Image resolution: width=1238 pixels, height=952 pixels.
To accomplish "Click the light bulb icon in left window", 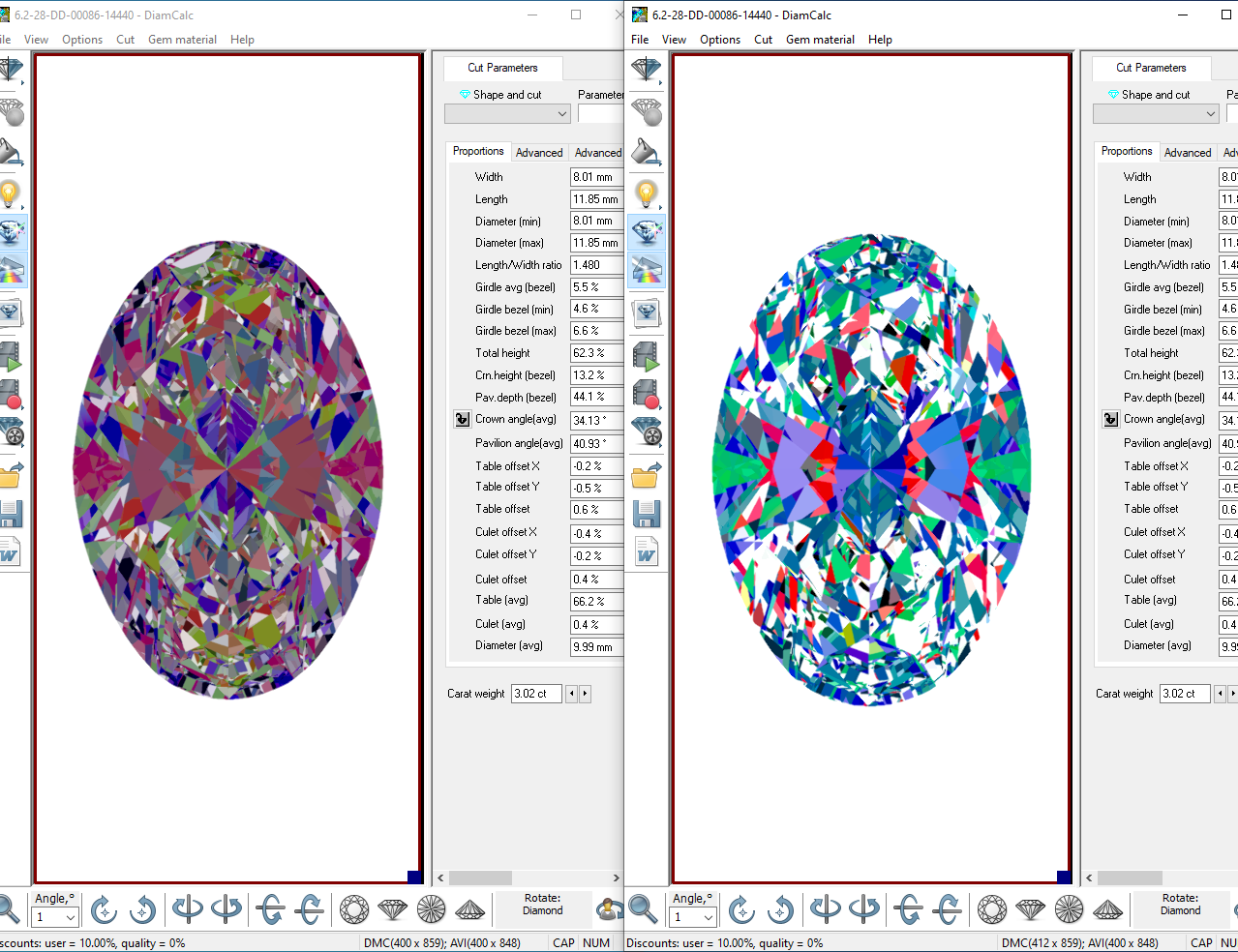I will [x=12, y=193].
